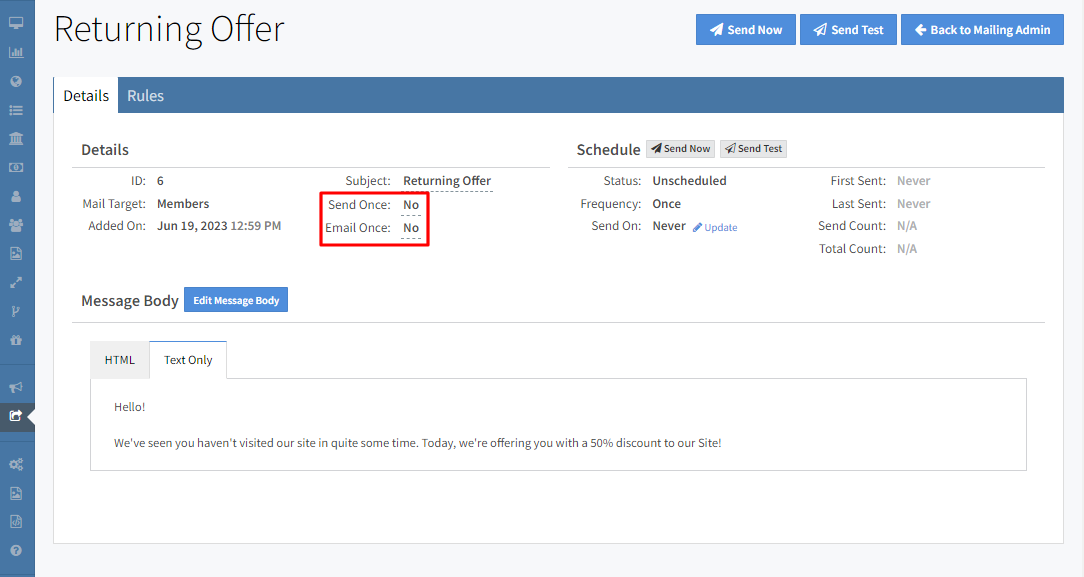1084x577 pixels.
Task: Click the globe icon in sidebar
Action: pyautogui.click(x=16, y=81)
